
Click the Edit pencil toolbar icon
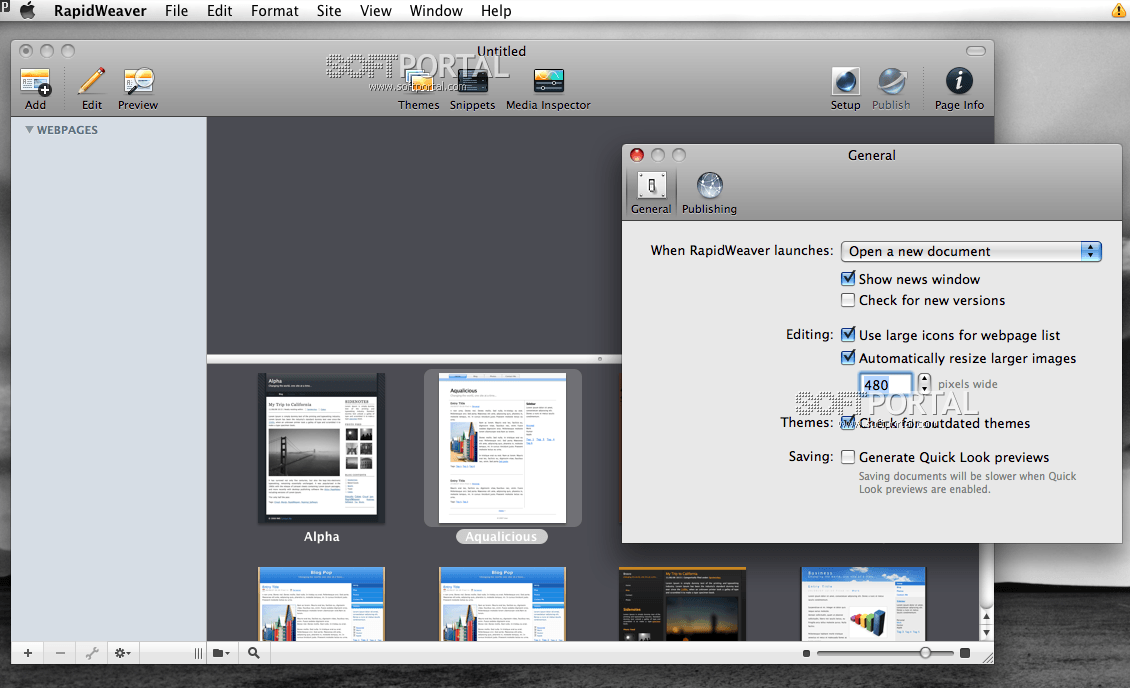[x=92, y=82]
